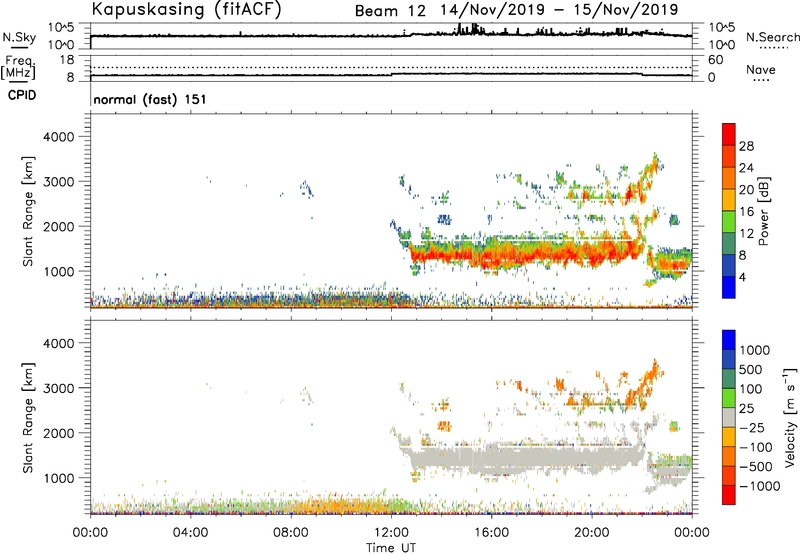Click the 'Slant Range [km]' label of the velocity panel
The image size is (800, 554).
pos(28,418)
